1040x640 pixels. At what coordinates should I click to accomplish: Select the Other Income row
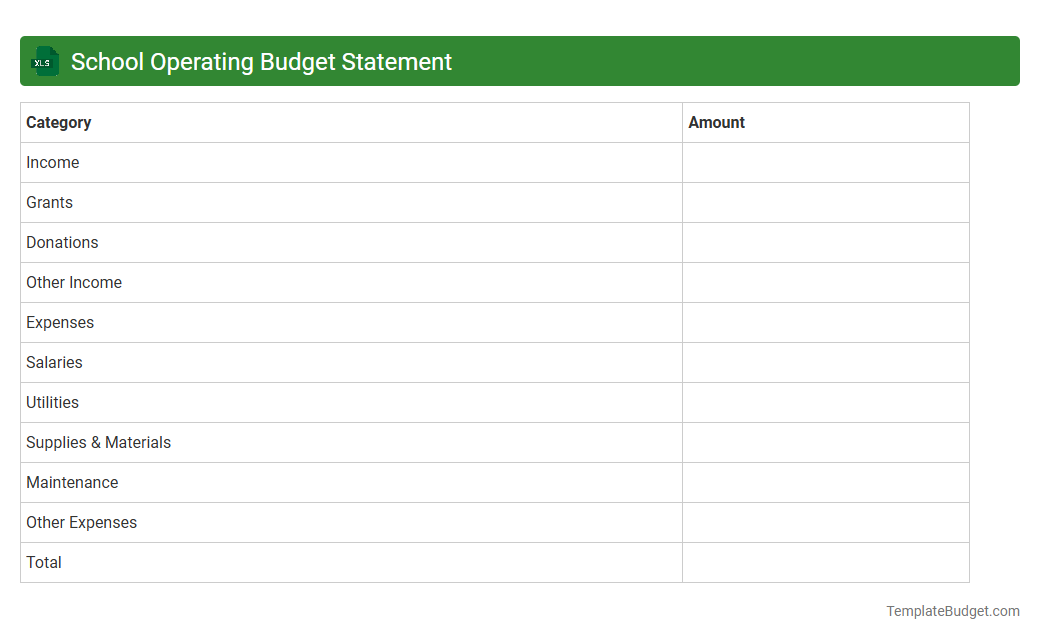[74, 282]
